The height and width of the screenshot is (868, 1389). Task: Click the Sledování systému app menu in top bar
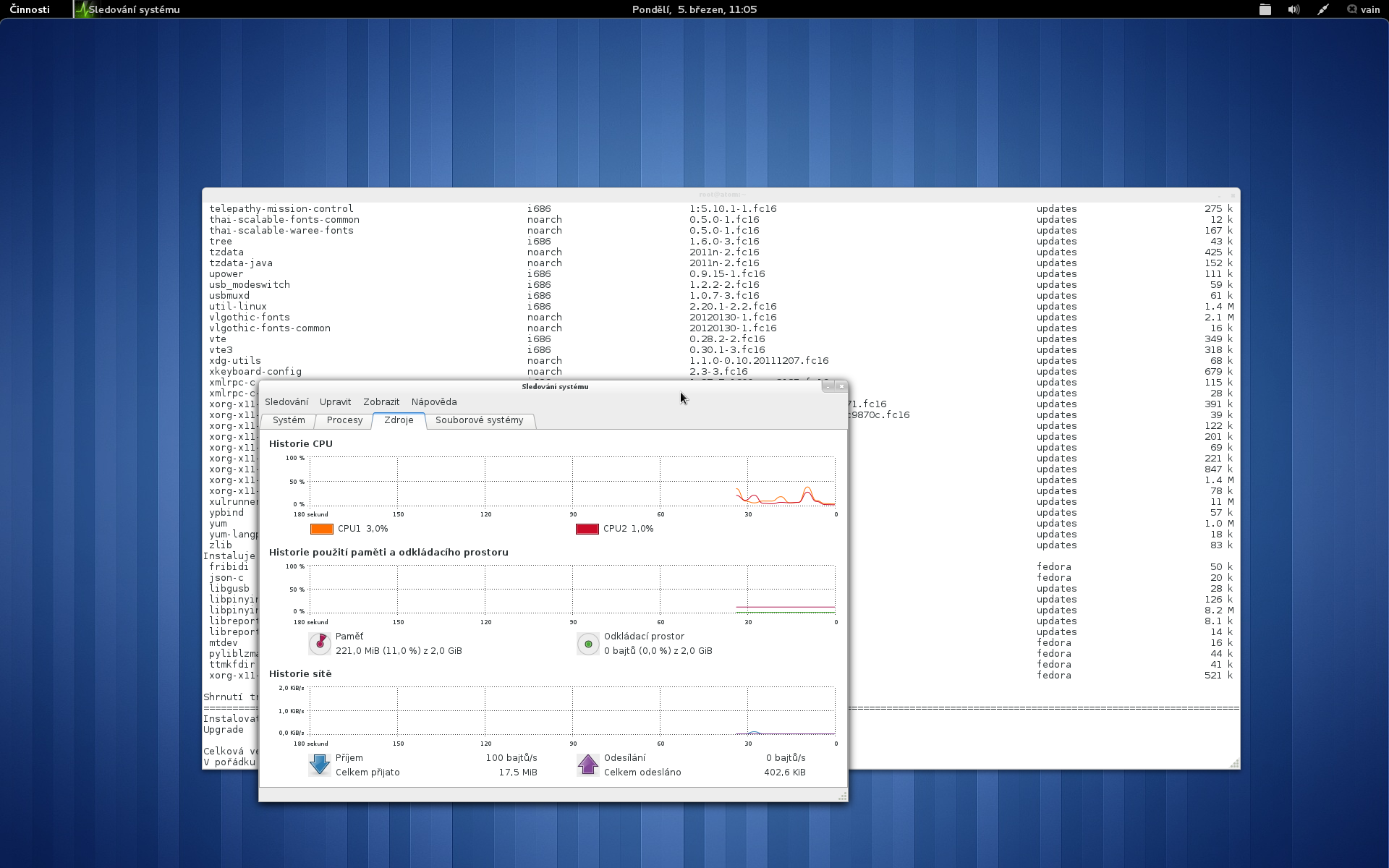[128, 9]
